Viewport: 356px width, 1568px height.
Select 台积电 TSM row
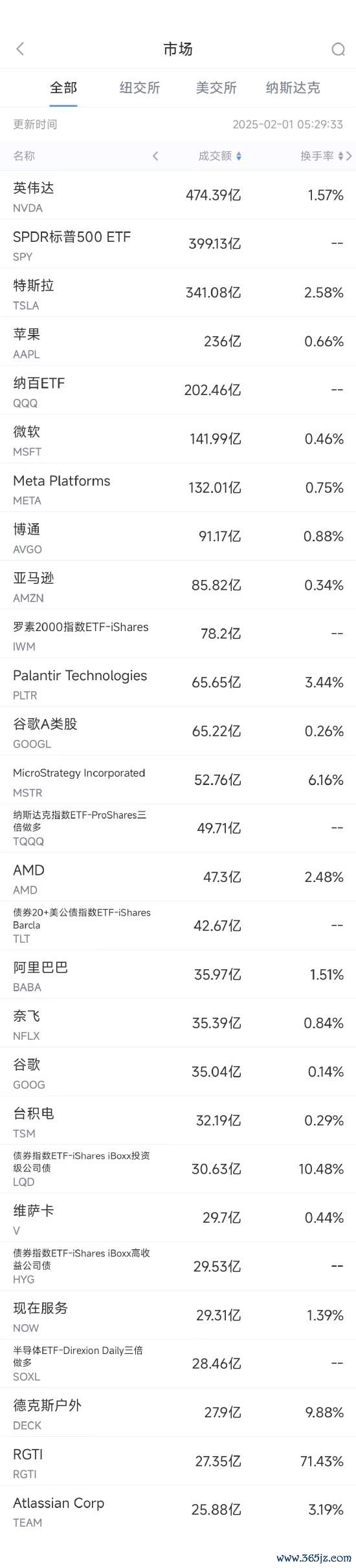(x=178, y=1121)
